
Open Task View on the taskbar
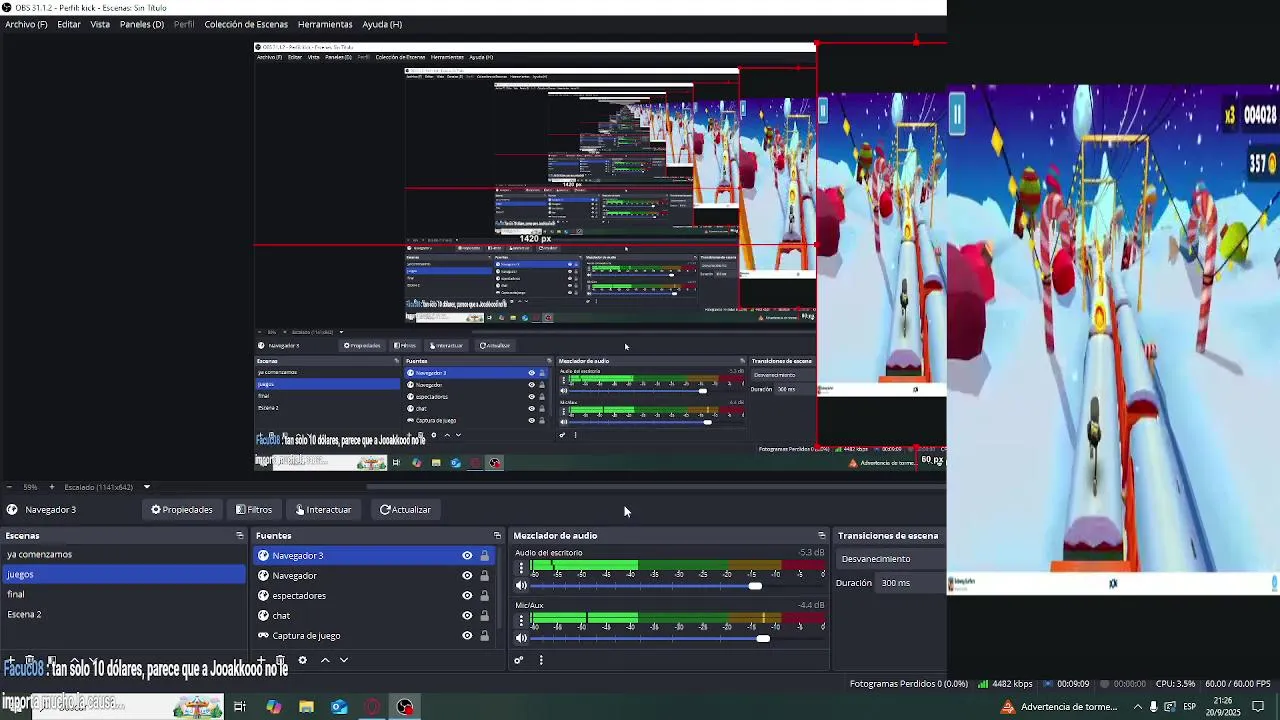240,707
